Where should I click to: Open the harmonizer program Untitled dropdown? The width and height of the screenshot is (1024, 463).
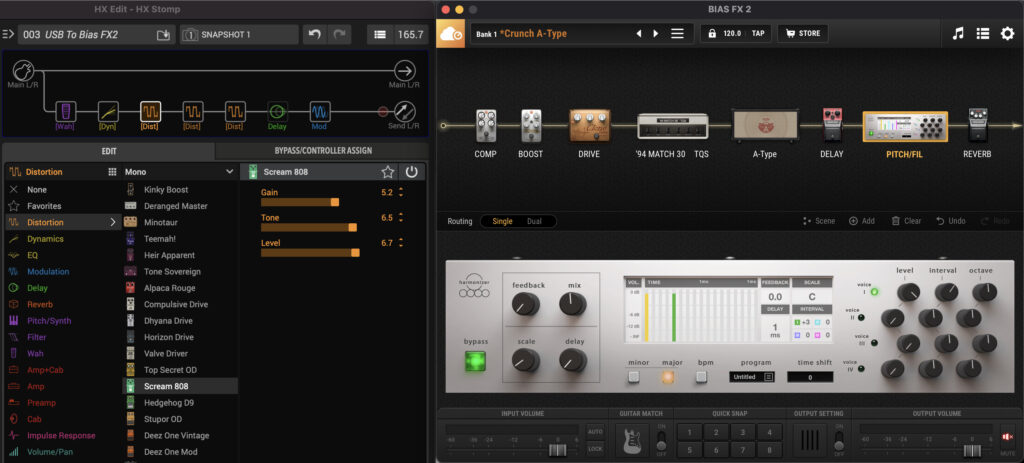[752, 377]
